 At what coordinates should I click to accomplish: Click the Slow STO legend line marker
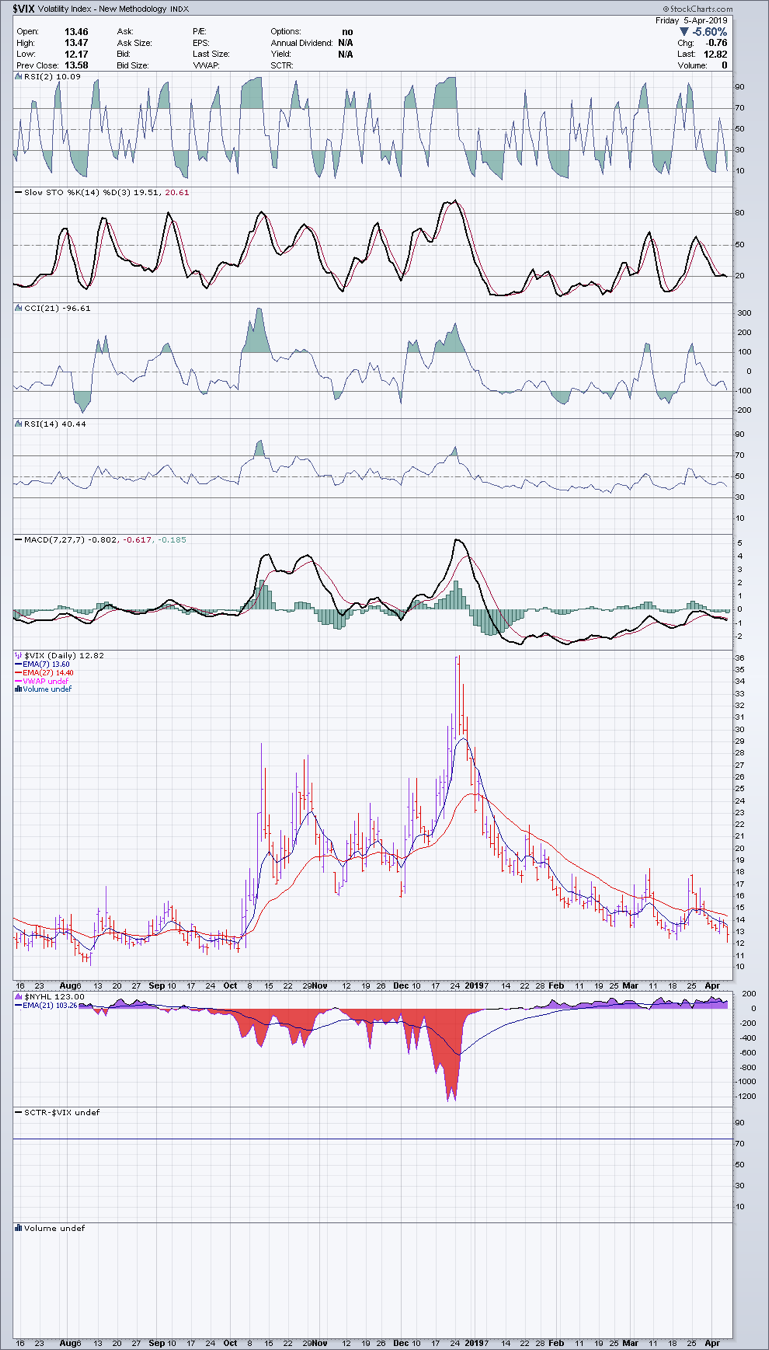coord(17,192)
